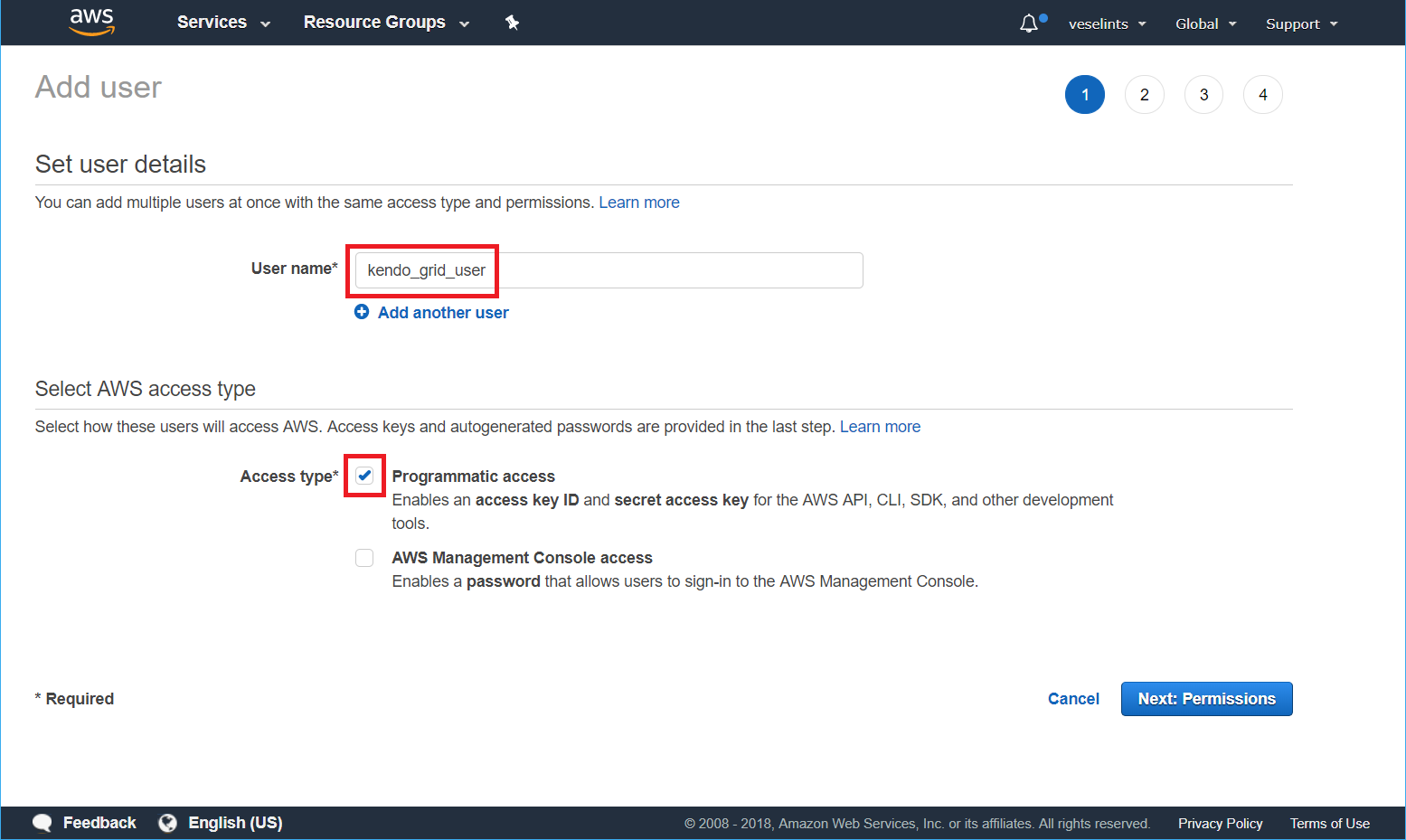Viewport: 1406px width, 840px height.
Task: Open the Global region selector
Action: 1204,24
